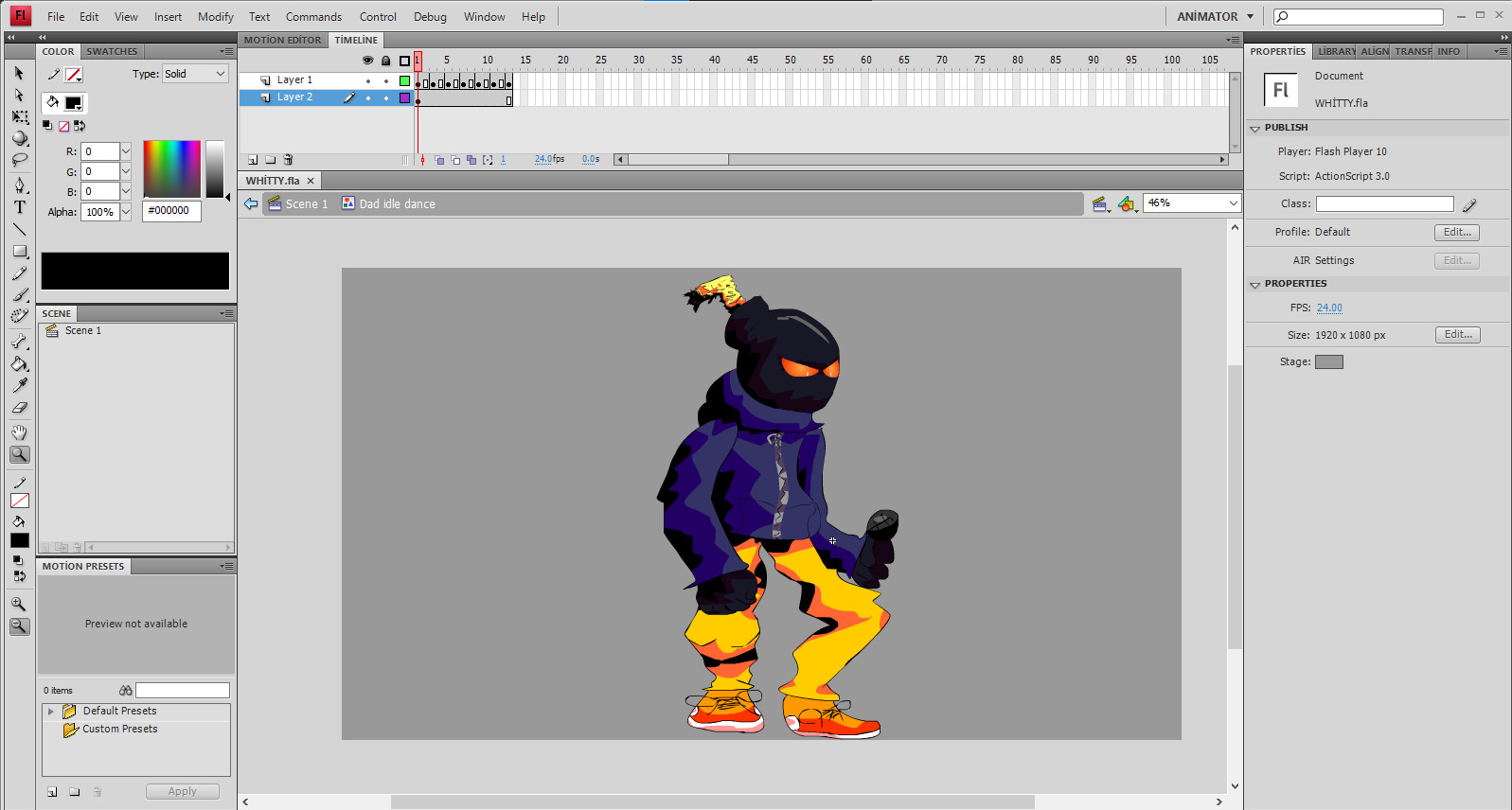Switch to the Motion Editor tab

[x=282, y=40]
